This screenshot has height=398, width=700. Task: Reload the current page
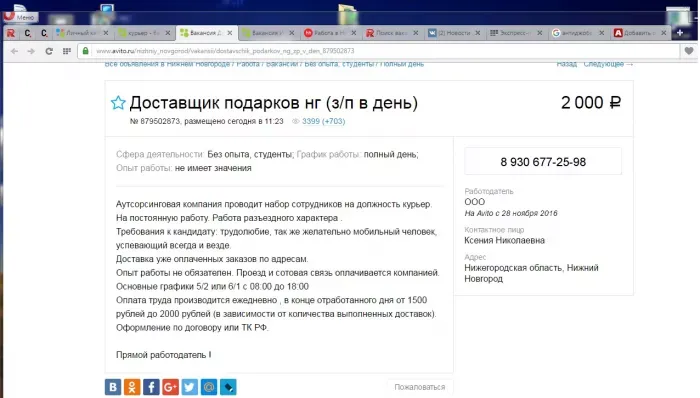coord(49,51)
